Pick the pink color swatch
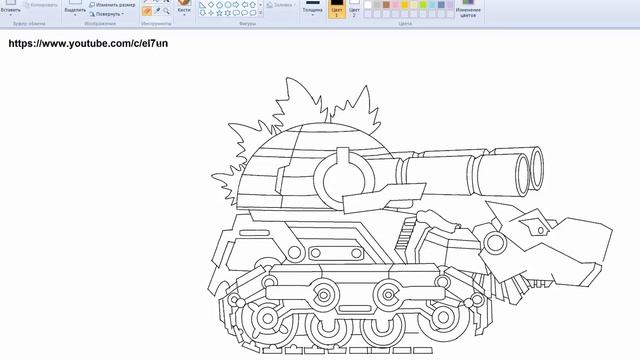Image resolution: width=640 pixels, height=360 pixels. coord(396,5)
